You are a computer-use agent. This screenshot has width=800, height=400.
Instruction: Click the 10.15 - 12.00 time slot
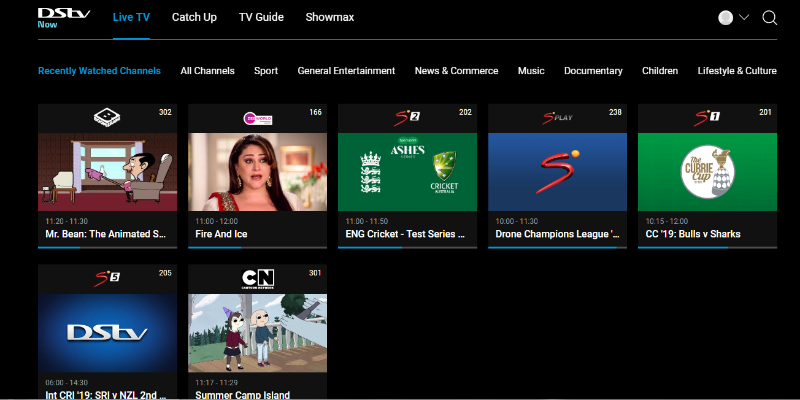(x=666, y=221)
